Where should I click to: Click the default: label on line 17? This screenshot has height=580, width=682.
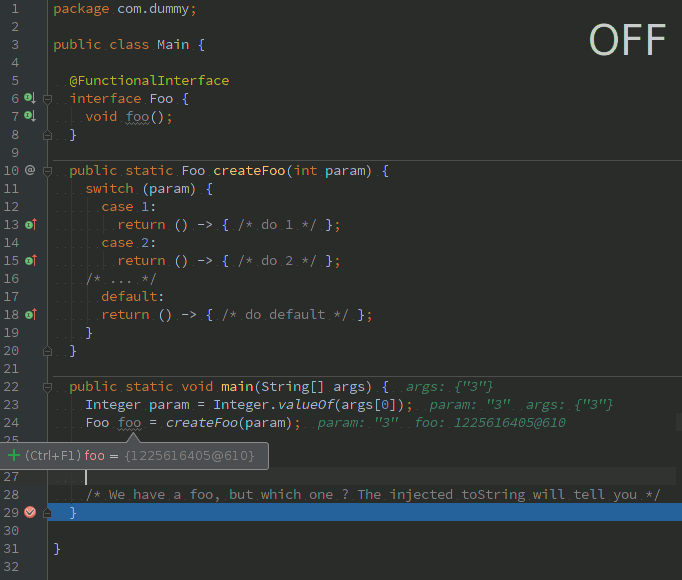pos(133,296)
